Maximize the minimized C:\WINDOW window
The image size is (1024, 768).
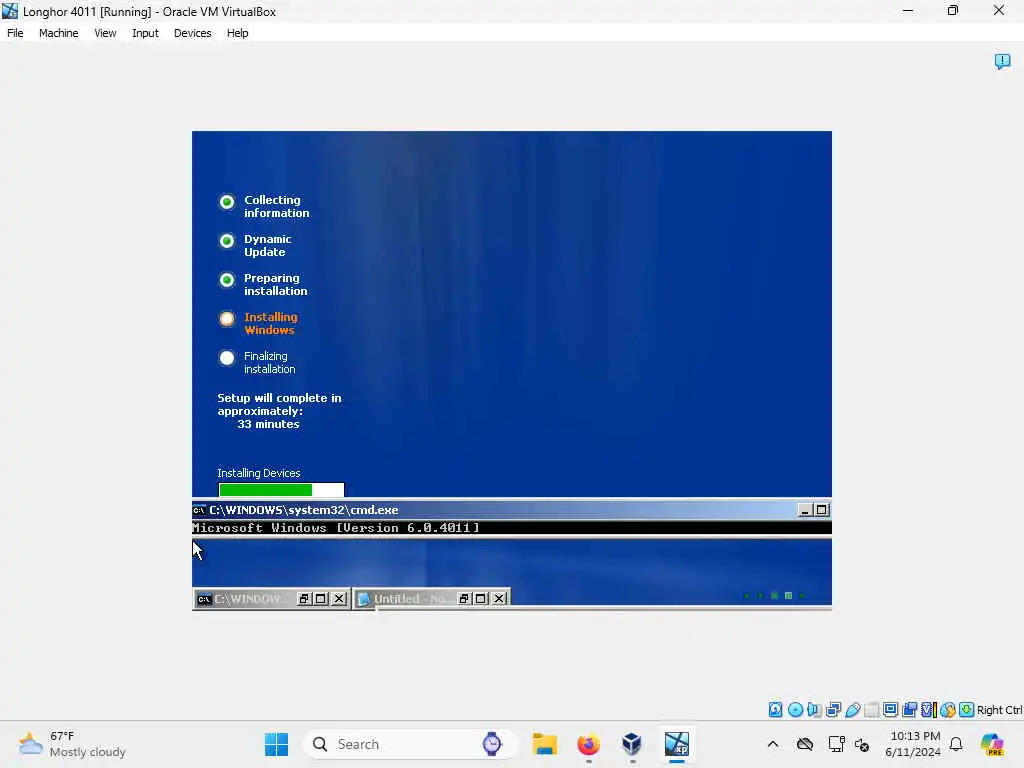click(x=321, y=599)
